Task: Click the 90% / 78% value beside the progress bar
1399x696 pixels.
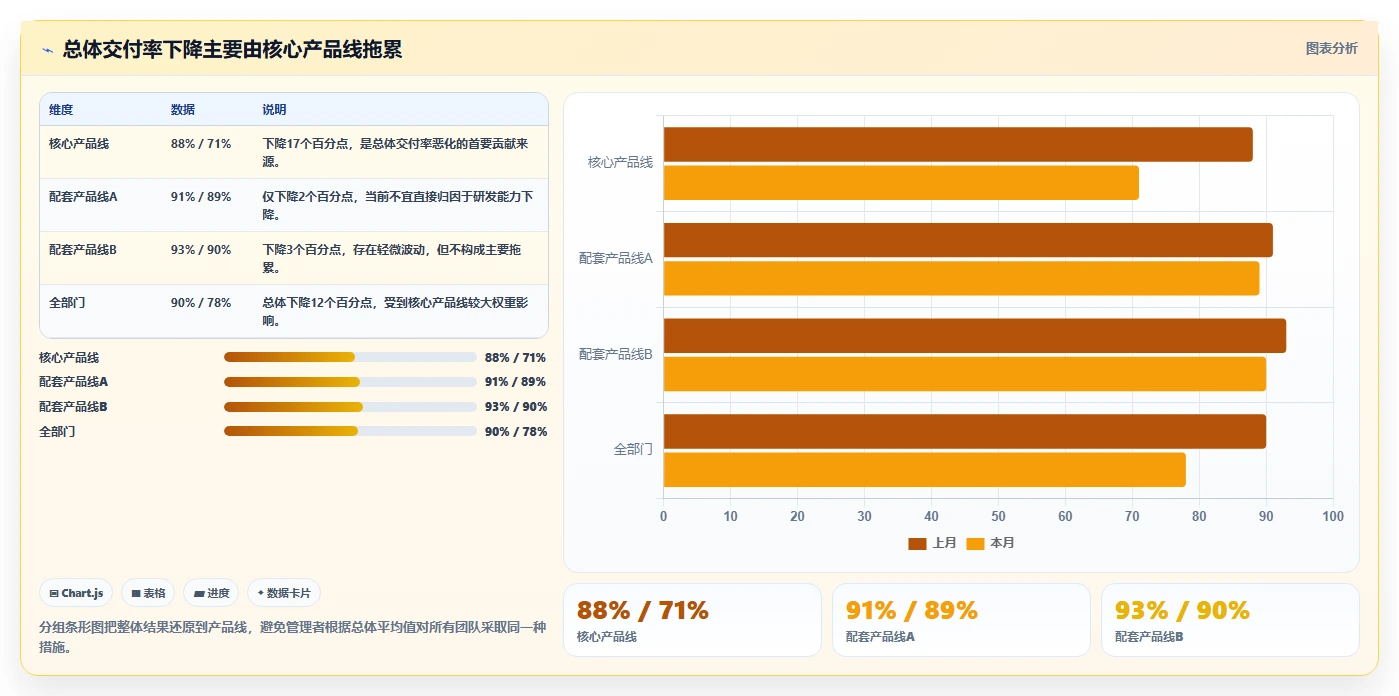Action: 516,432
